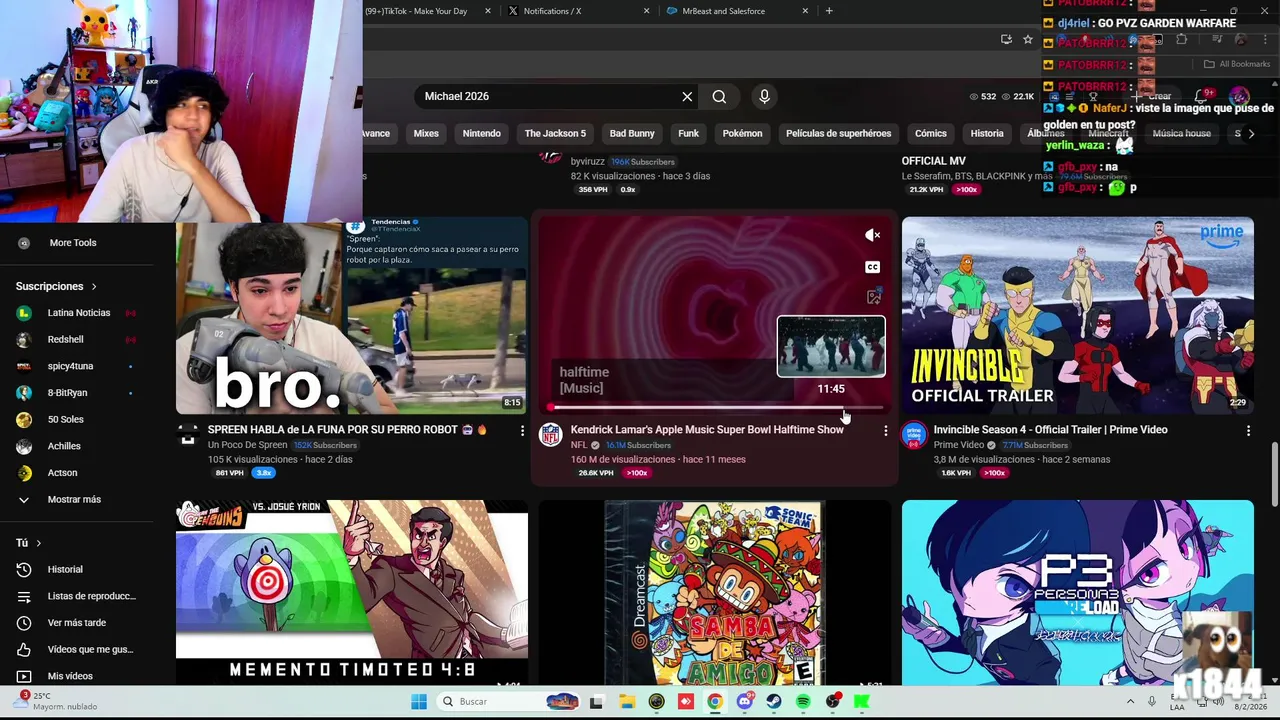This screenshot has height=720, width=1280.
Task: Click the icon below CC on preview
Action: [x=873, y=297]
